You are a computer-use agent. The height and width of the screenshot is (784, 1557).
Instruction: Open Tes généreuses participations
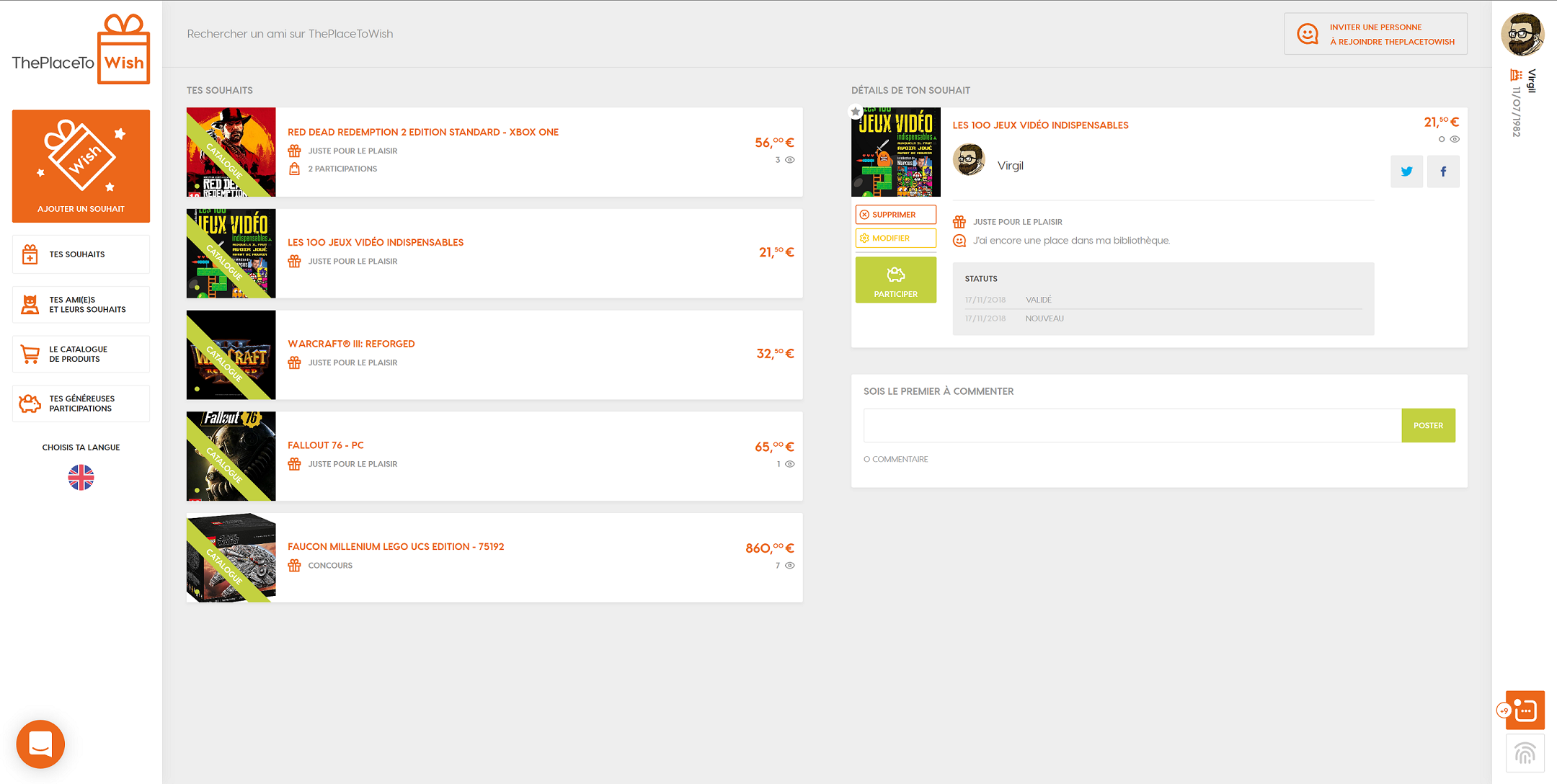click(81, 404)
